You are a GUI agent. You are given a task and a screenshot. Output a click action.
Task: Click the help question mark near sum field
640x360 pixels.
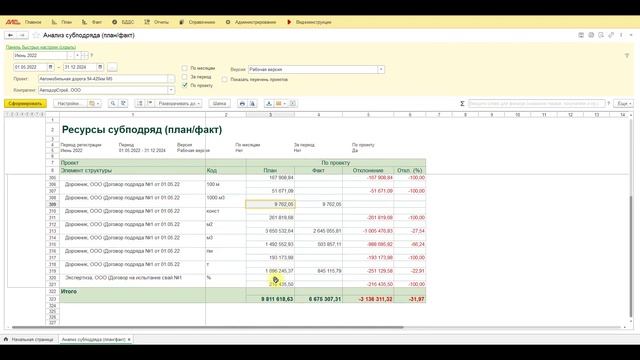pos(609,104)
